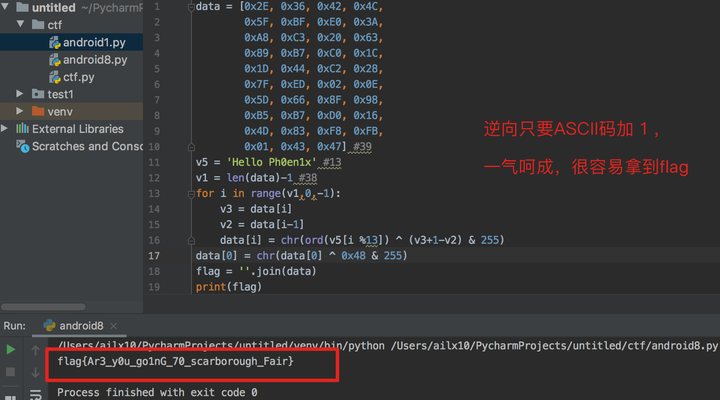
Task: Click the stop process square button
Action: (10, 372)
